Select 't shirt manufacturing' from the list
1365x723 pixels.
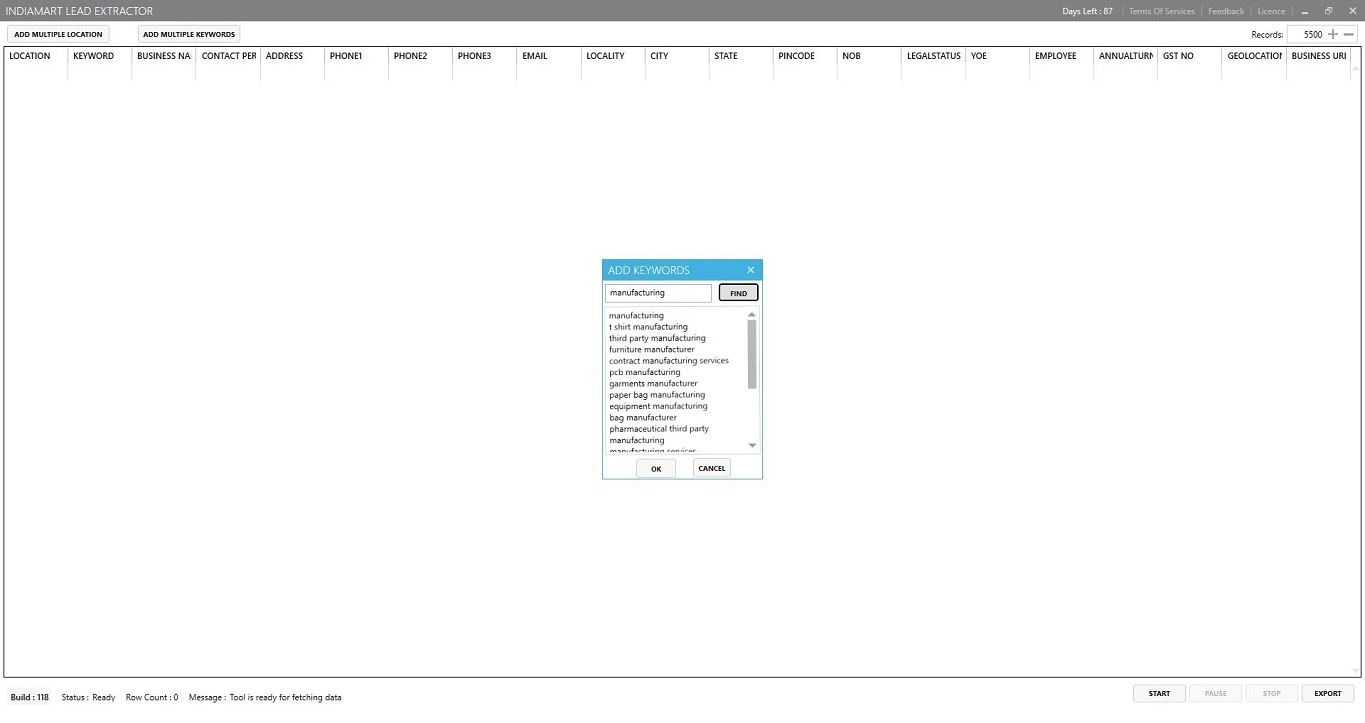click(648, 327)
